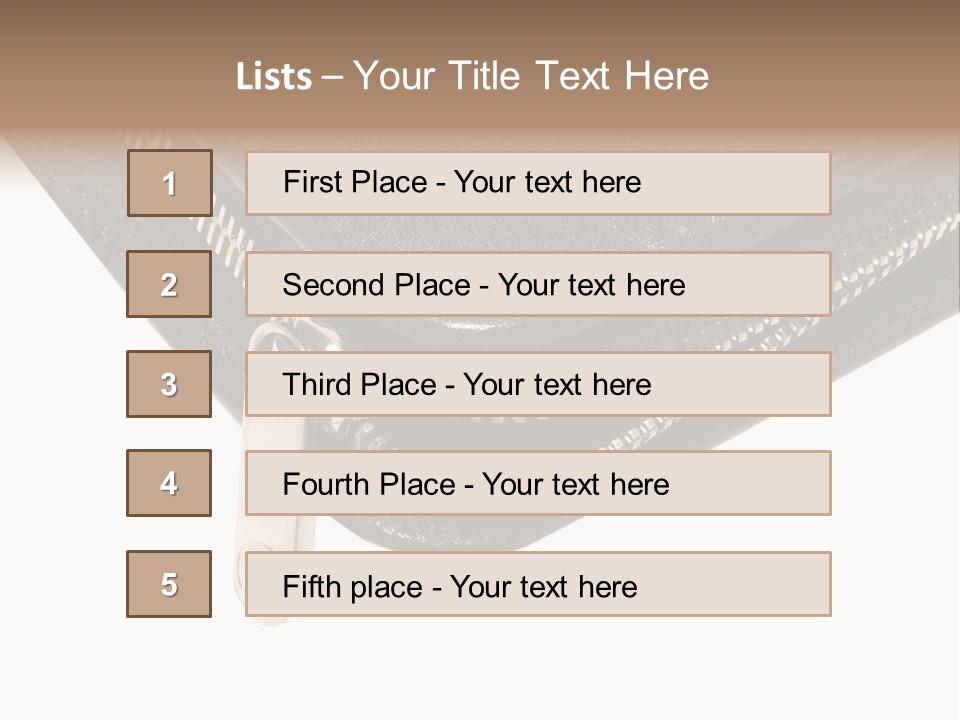The height and width of the screenshot is (720, 960).
Task: Click the number 5 box
Action: click(169, 584)
